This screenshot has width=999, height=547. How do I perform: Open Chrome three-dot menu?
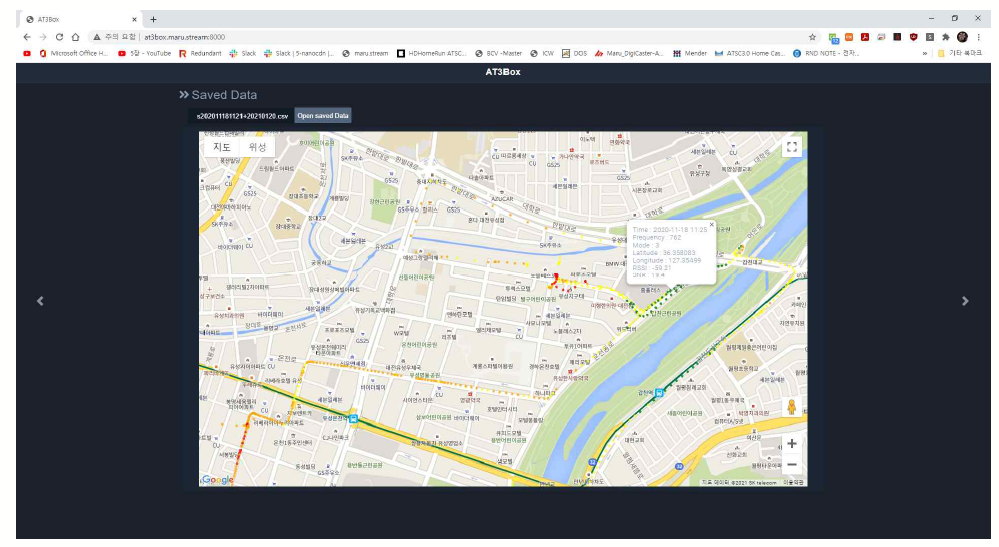pyautogui.click(x=979, y=37)
